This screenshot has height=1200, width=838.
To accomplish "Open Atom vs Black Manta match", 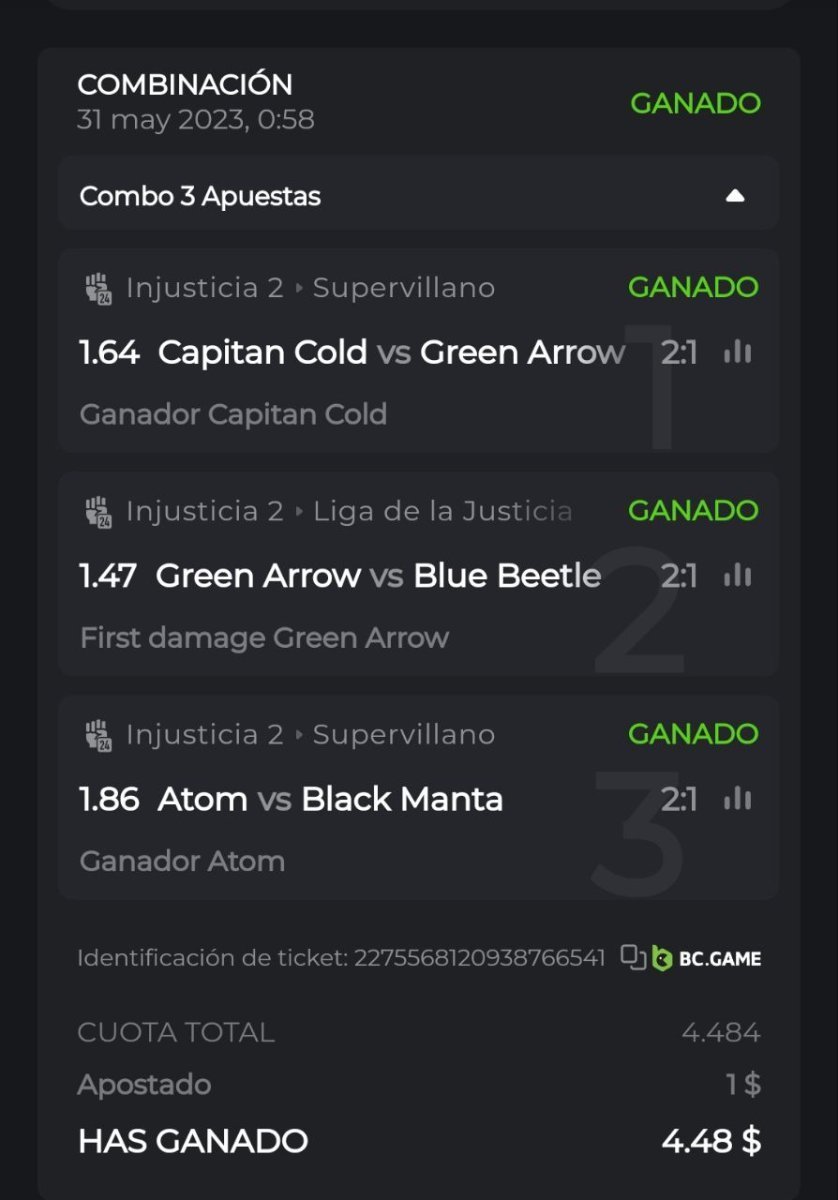I will (330, 799).
